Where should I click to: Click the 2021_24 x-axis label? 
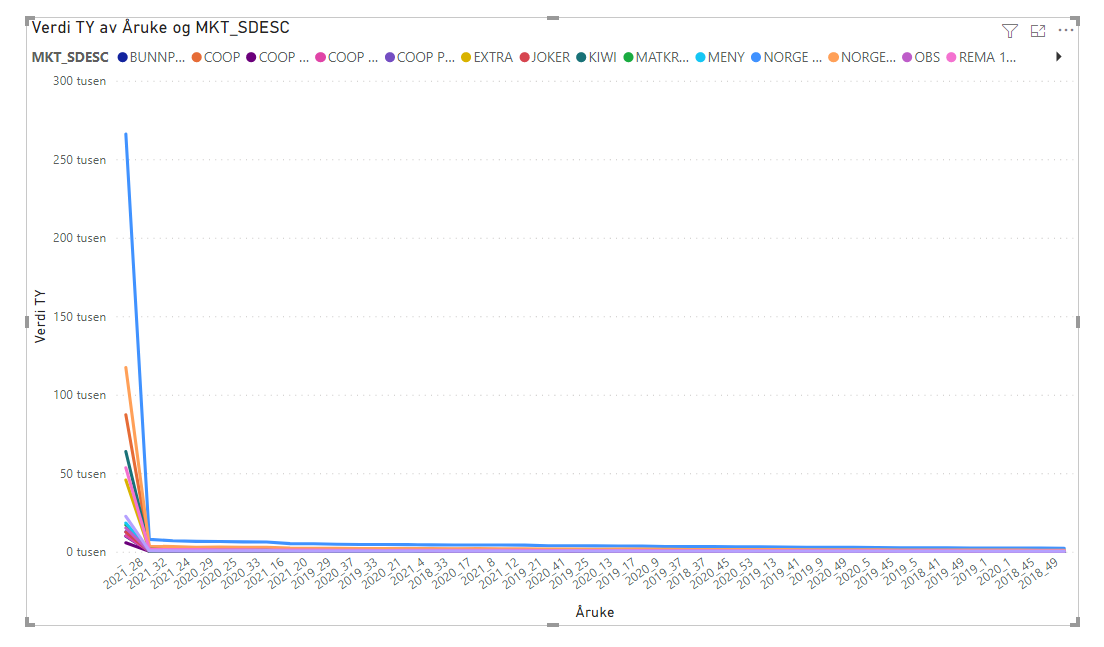point(171,573)
